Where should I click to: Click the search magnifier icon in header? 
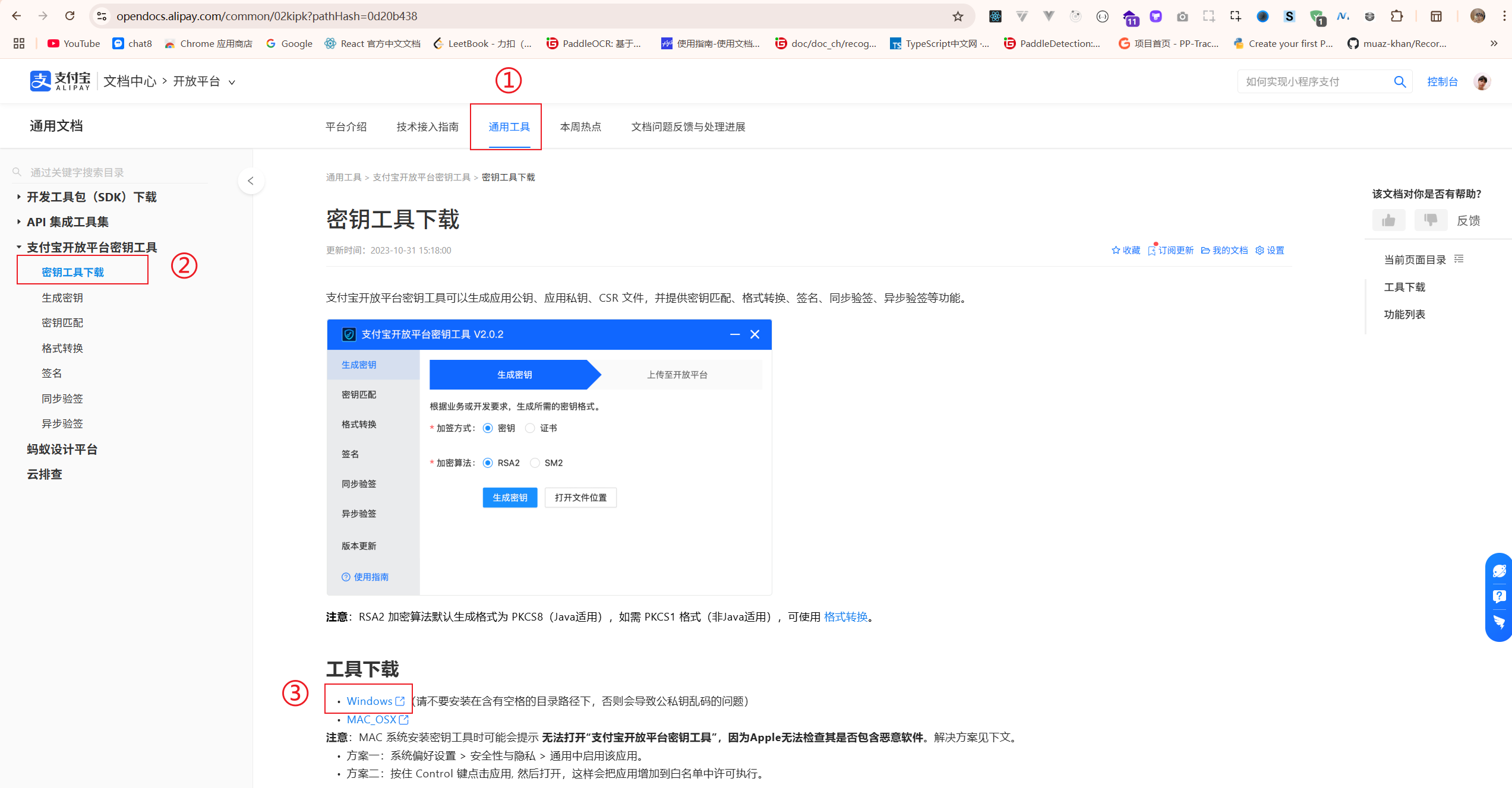coord(1400,81)
